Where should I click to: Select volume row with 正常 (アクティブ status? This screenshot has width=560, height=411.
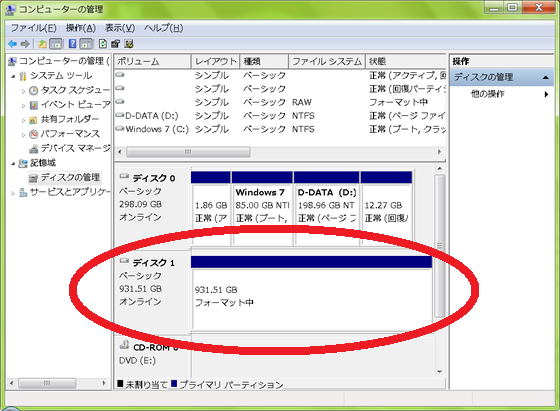pyautogui.click(x=280, y=75)
